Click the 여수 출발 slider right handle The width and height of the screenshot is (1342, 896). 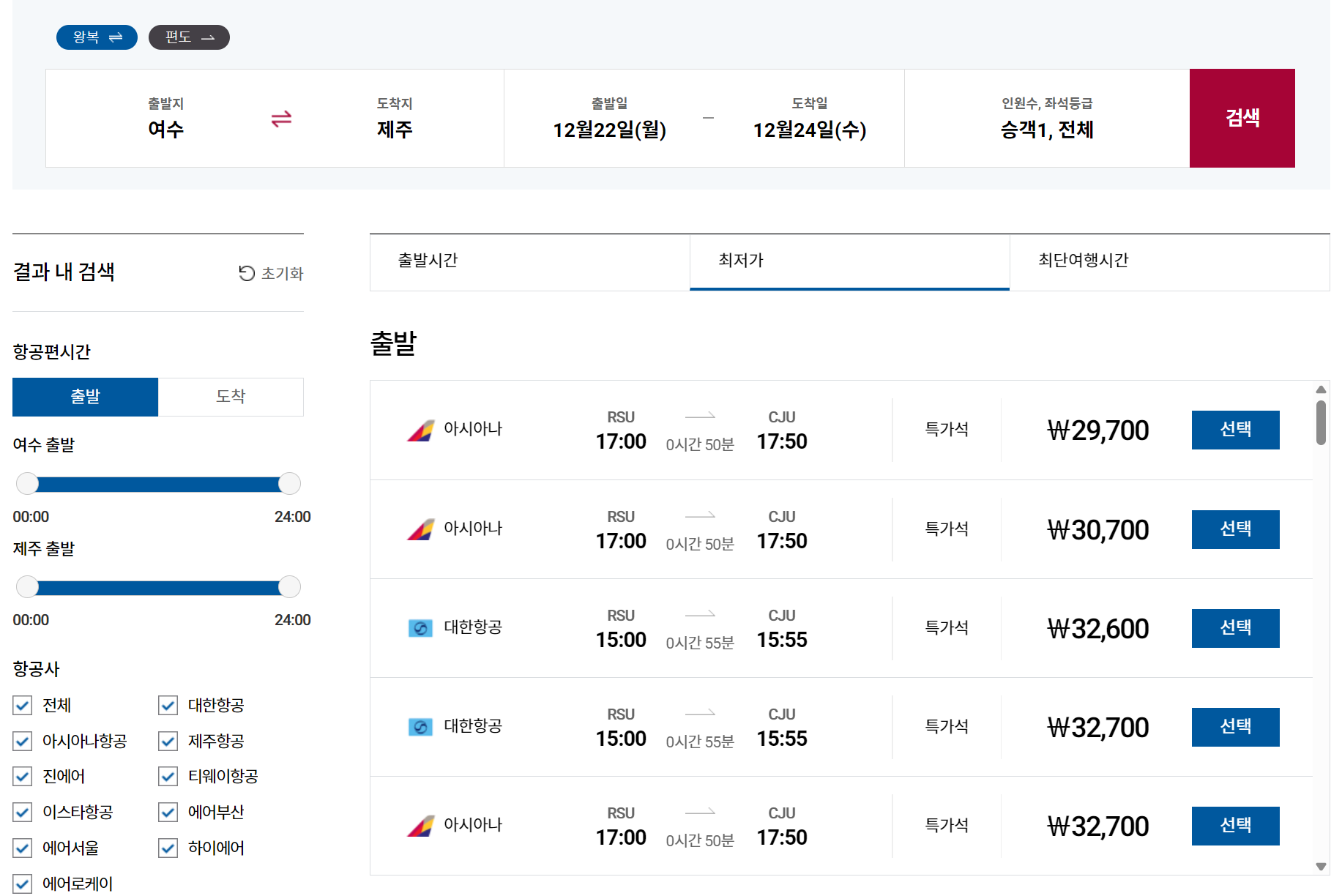coord(289,483)
